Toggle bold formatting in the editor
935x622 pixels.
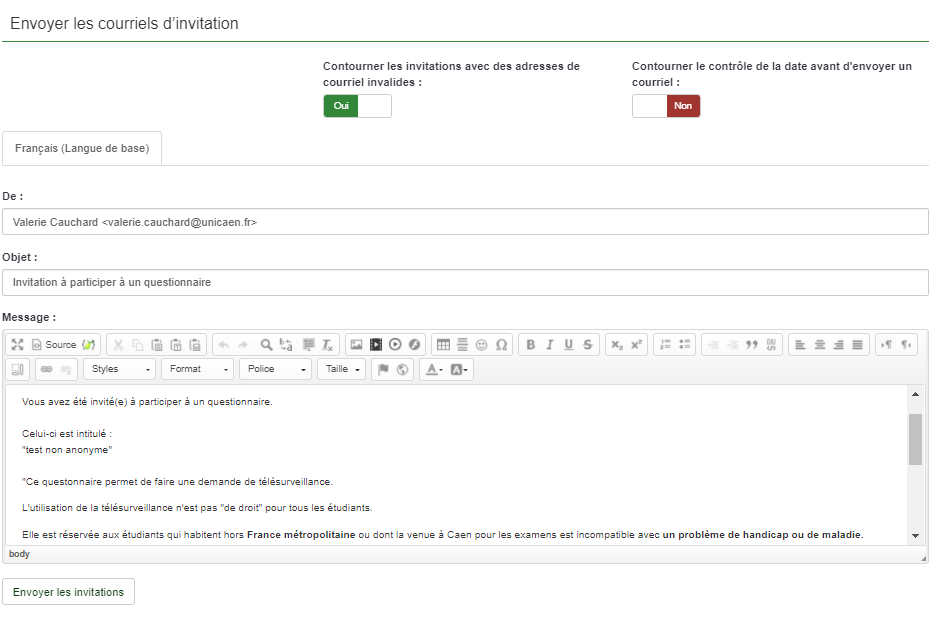click(531, 345)
